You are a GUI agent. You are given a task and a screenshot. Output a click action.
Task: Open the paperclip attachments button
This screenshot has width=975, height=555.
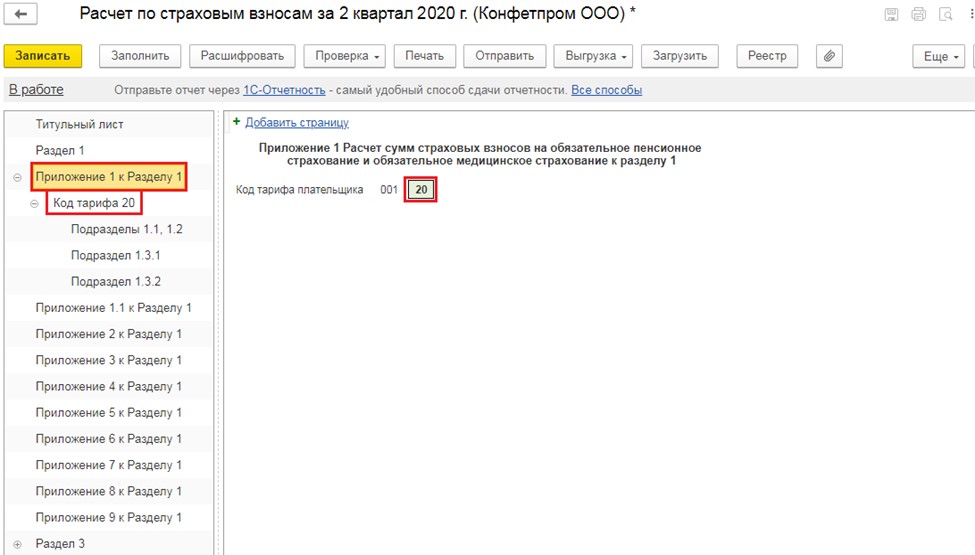[x=829, y=56]
